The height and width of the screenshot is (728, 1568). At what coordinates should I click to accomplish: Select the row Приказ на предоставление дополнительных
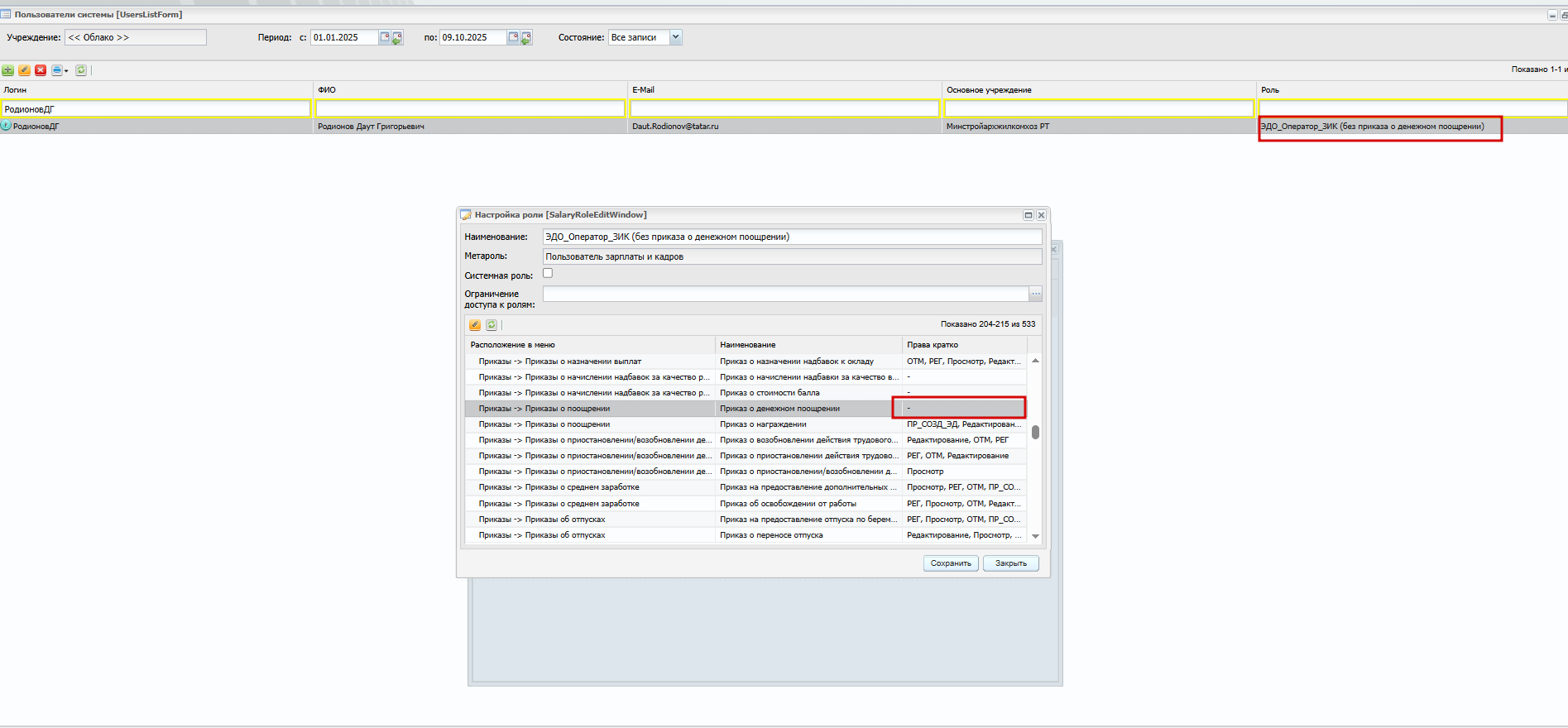tap(746, 487)
